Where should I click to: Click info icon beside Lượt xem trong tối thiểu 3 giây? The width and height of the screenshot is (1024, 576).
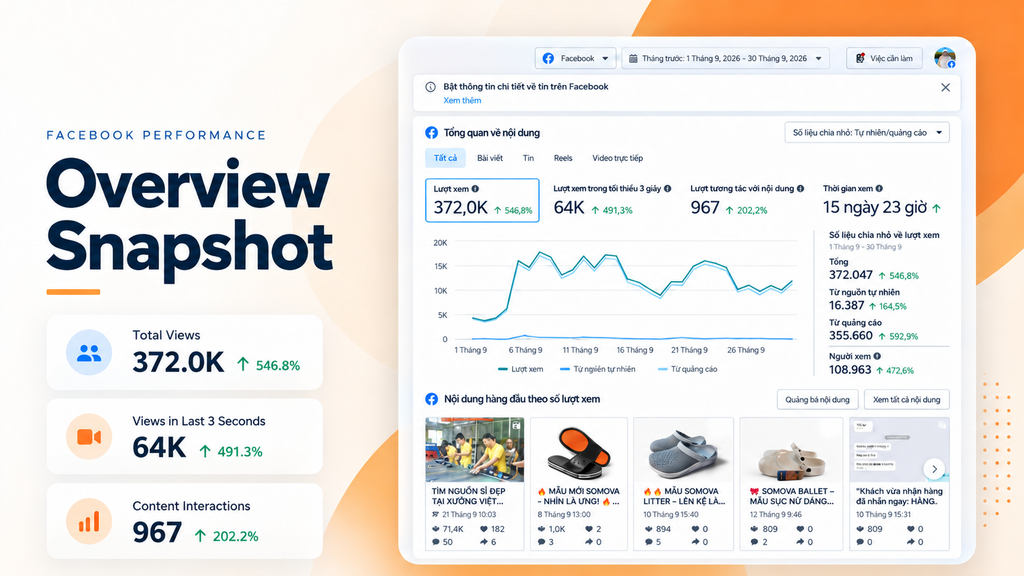point(667,189)
